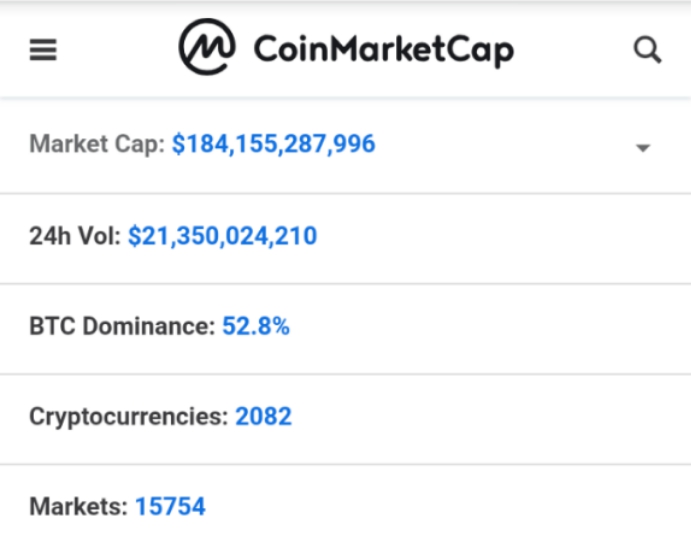Click the 15754 markets count link
This screenshot has width=691, height=549.
(x=170, y=507)
